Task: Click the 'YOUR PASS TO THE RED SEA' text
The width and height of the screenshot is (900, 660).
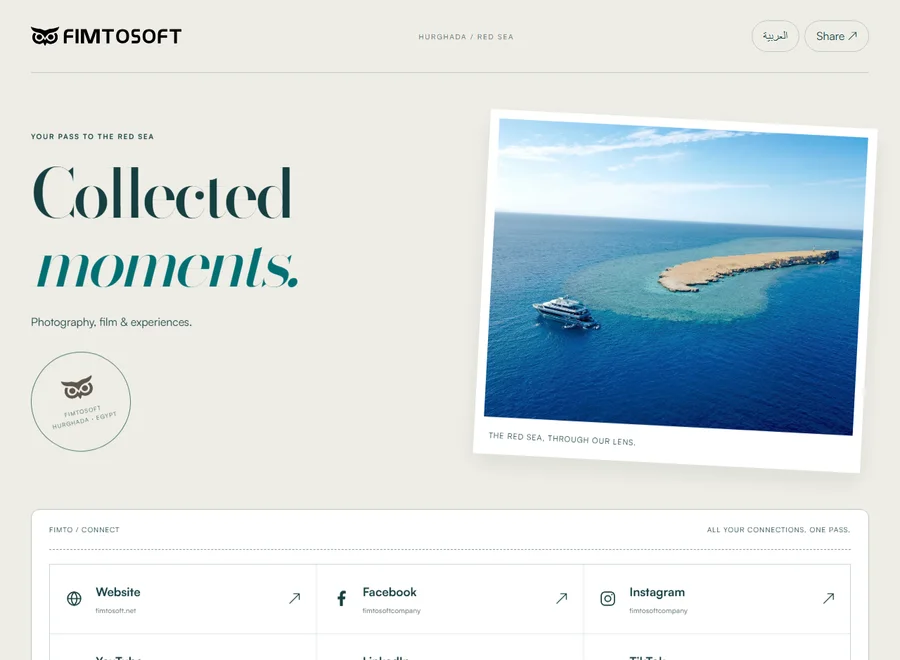Action: tap(92, 137)
